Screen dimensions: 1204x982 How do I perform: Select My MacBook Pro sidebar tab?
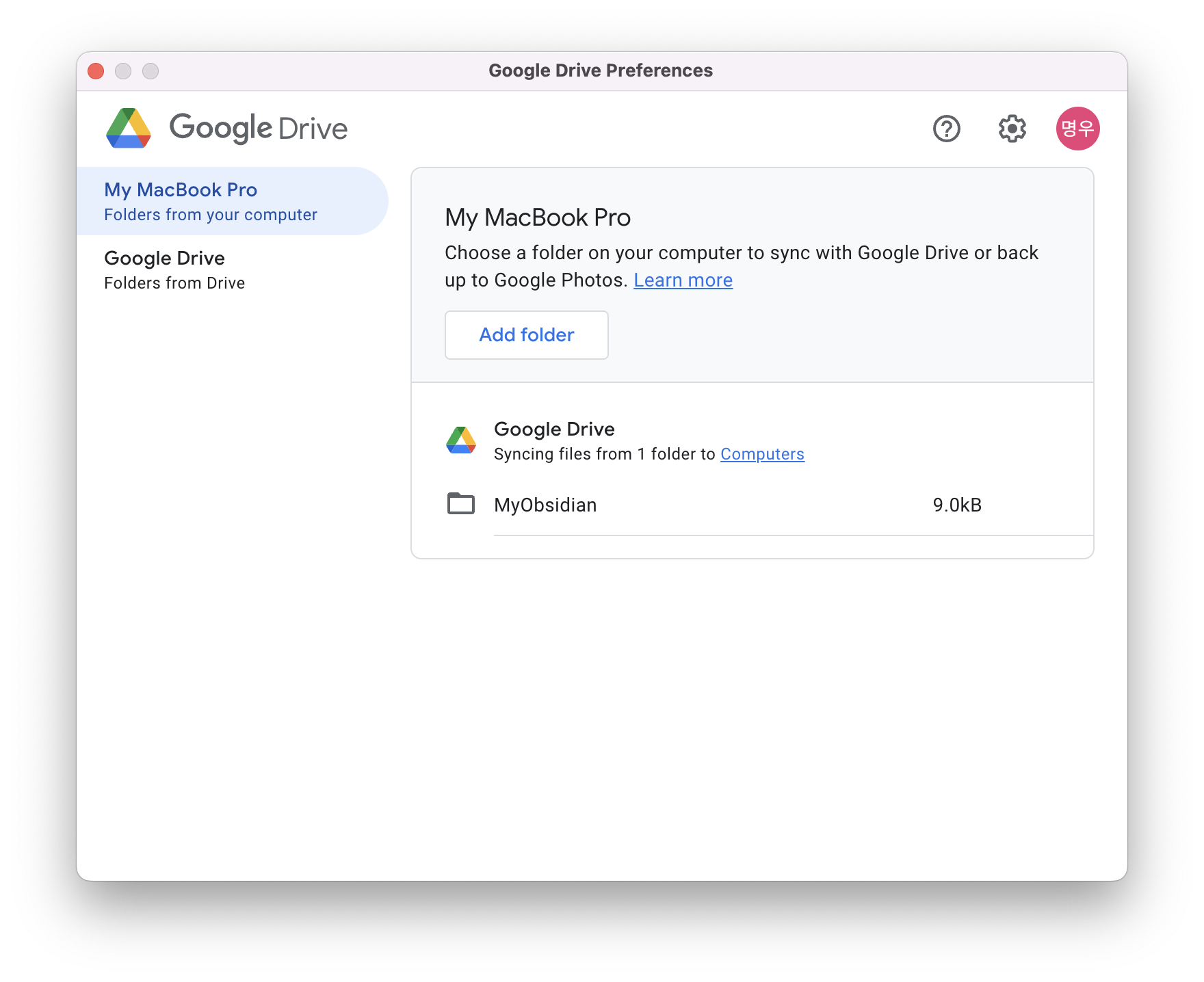pyautogui.click(x=233, y=201)
